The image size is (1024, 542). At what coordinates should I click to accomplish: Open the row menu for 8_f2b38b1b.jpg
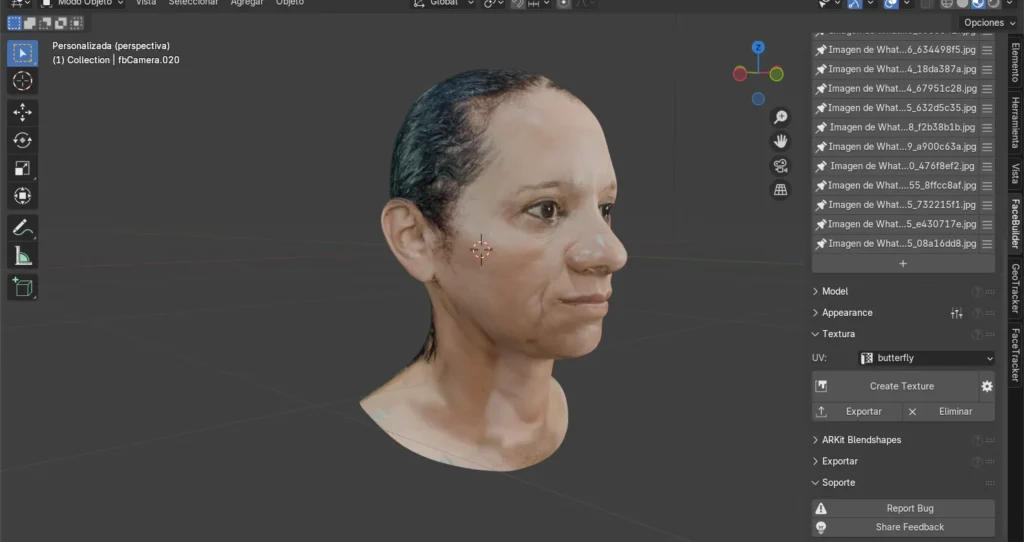pos(987,127)
